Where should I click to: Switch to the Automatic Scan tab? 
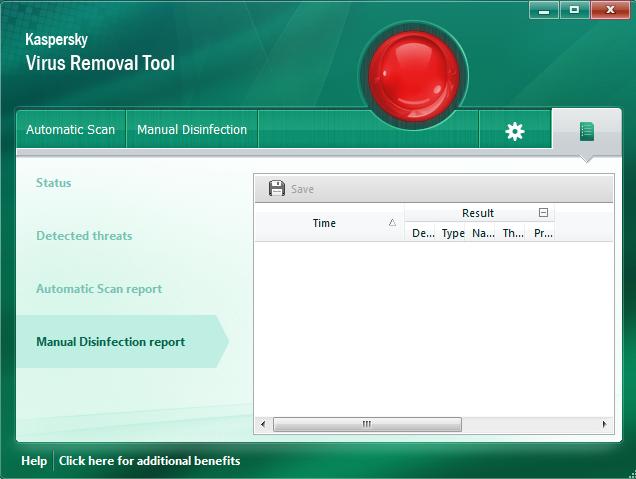(x=71, y=129)
